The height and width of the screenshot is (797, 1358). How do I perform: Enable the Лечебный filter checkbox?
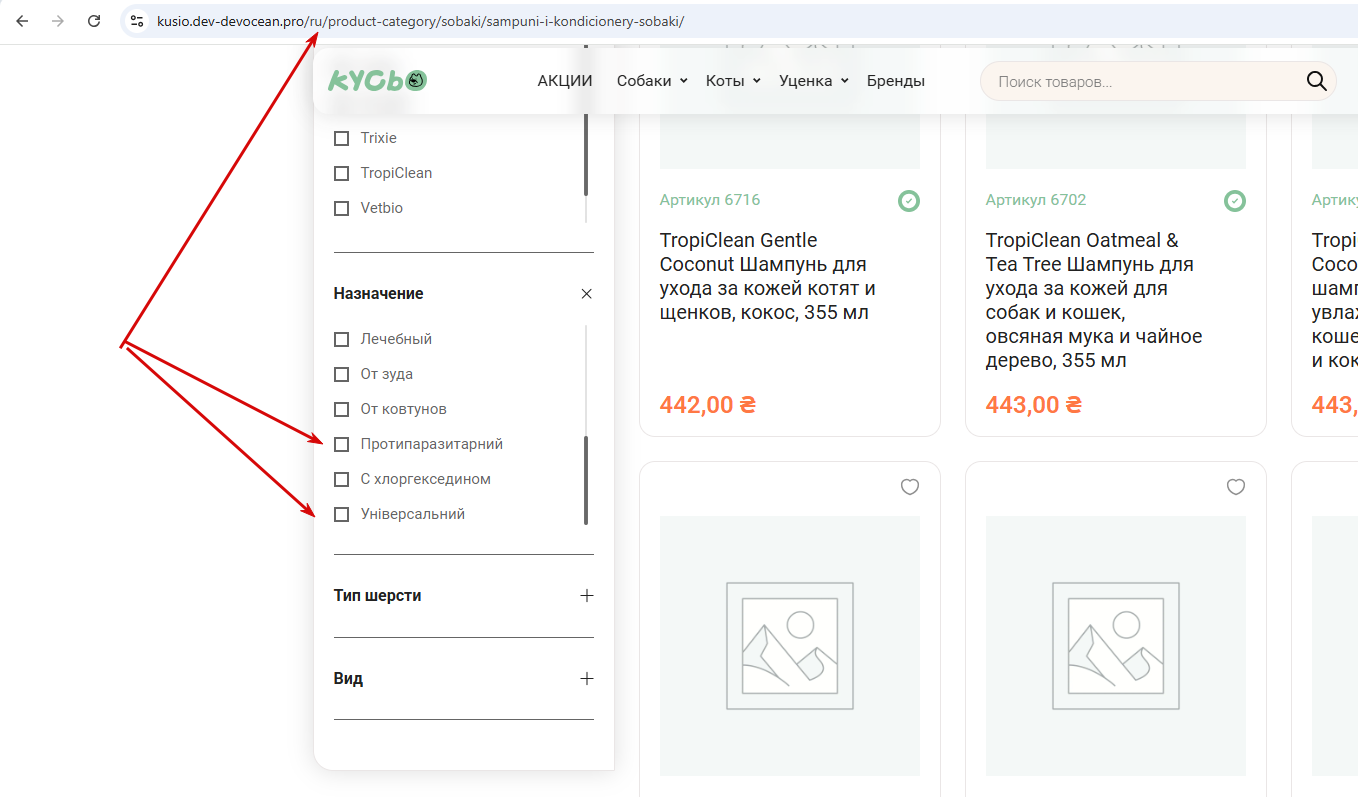tap(342, 339)
